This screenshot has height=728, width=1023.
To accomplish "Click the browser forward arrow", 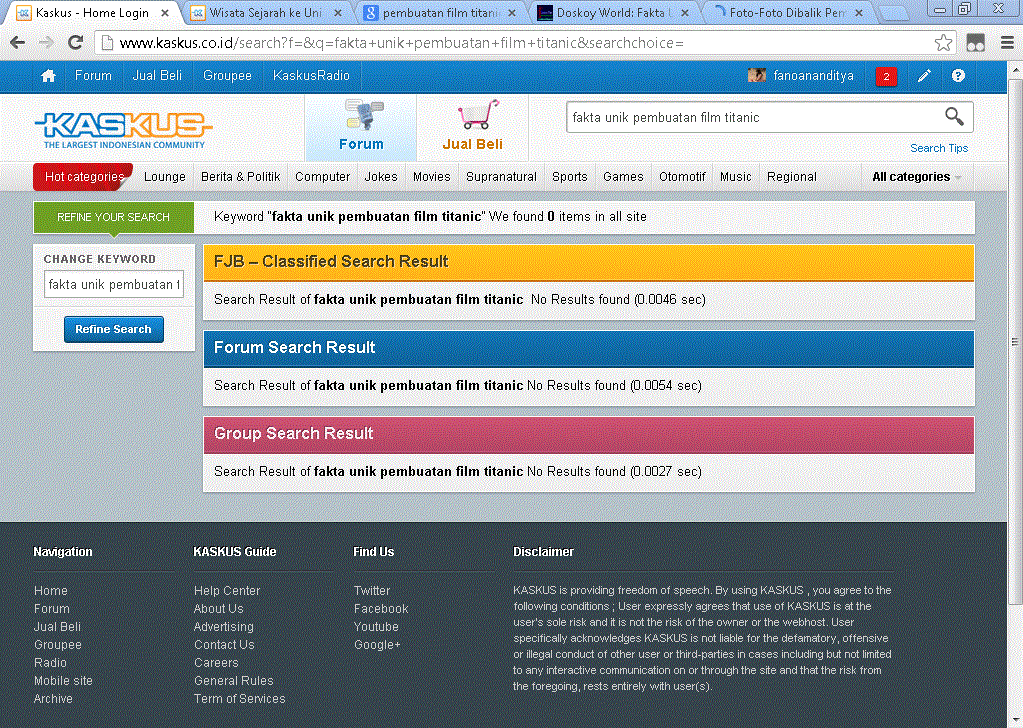I will pos(46,43).
